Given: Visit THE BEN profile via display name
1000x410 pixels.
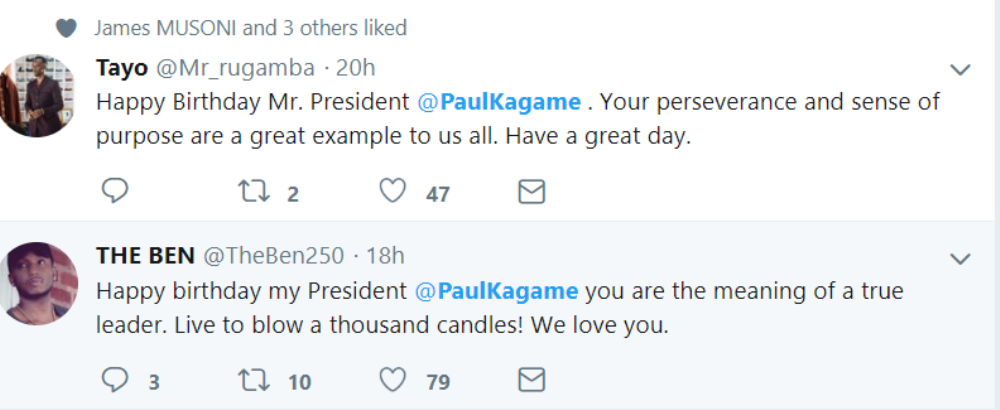Looking at the screenshot, I should point(145,256).
